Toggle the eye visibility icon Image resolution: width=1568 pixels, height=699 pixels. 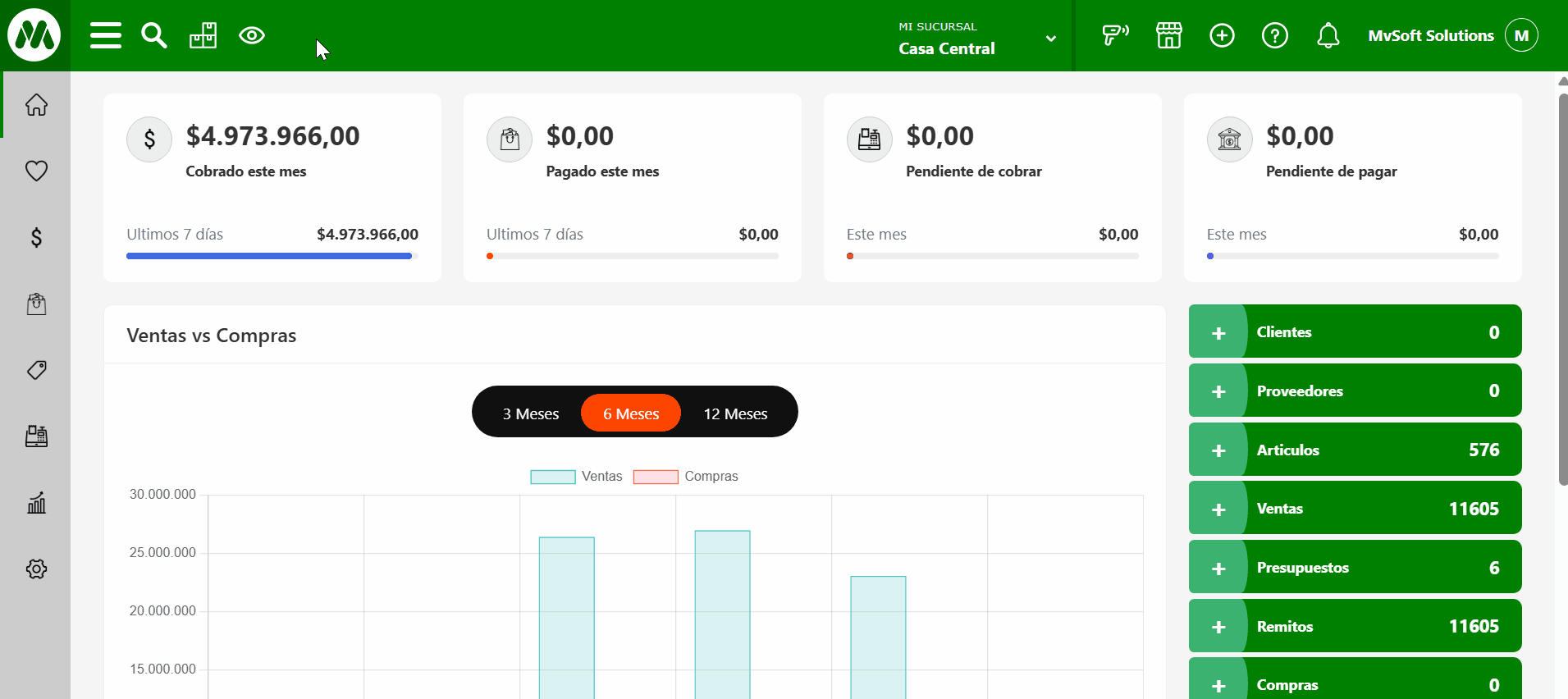coord(252,35)
